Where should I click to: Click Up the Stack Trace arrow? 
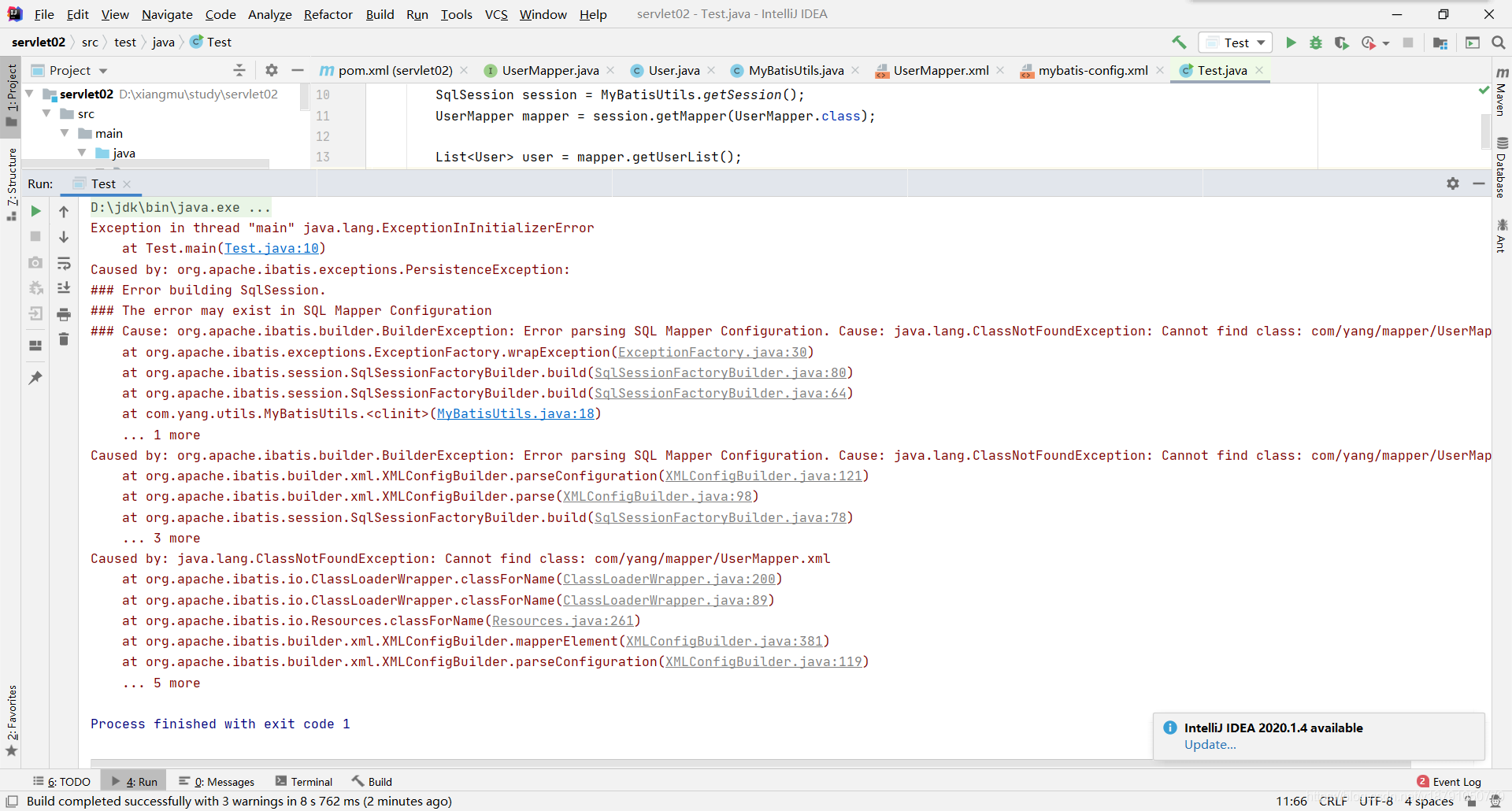pyautogui.click(x=64, y=211)
